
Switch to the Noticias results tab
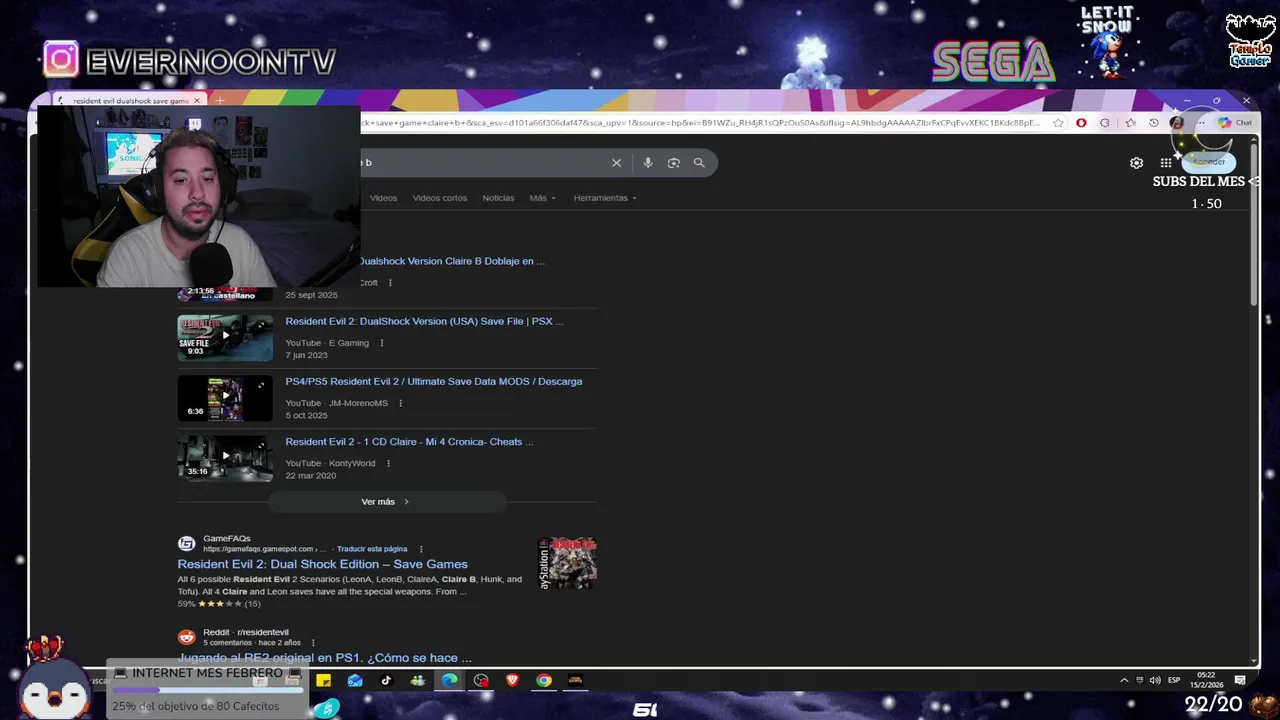(x=498, y=198)
